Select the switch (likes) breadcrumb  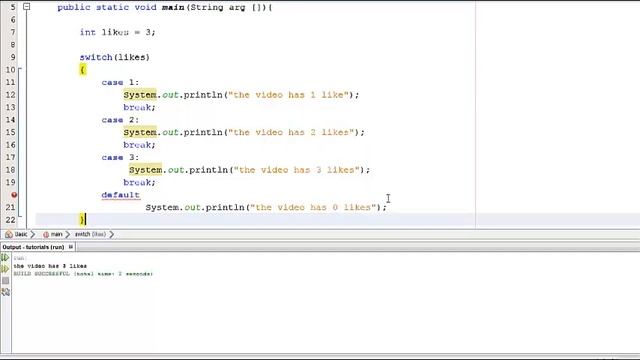click(90, 234)
